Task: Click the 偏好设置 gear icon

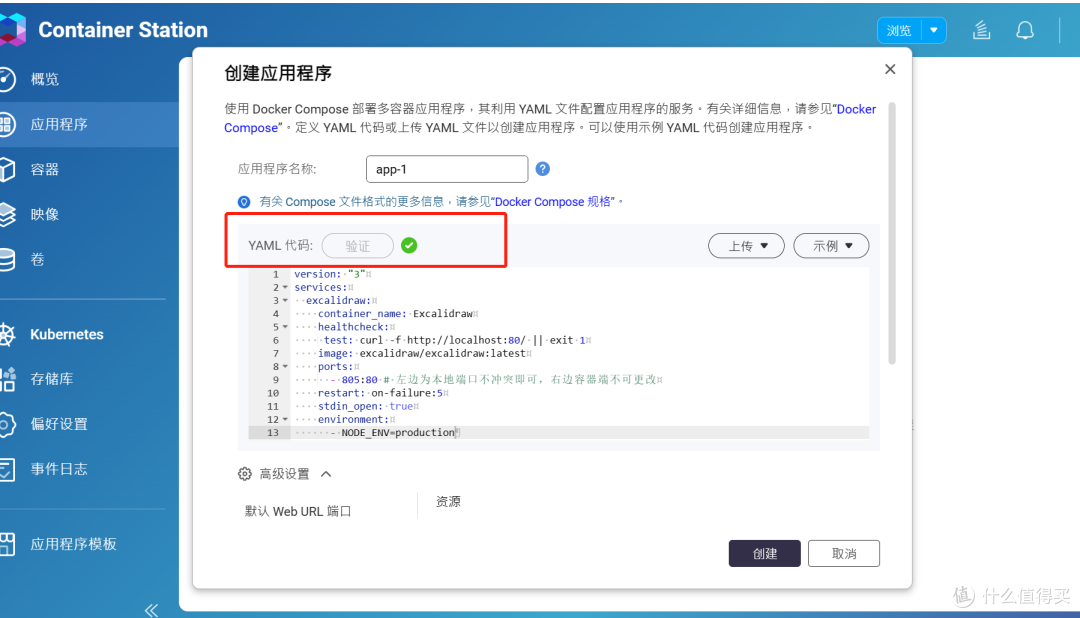Action: [6, 424]
